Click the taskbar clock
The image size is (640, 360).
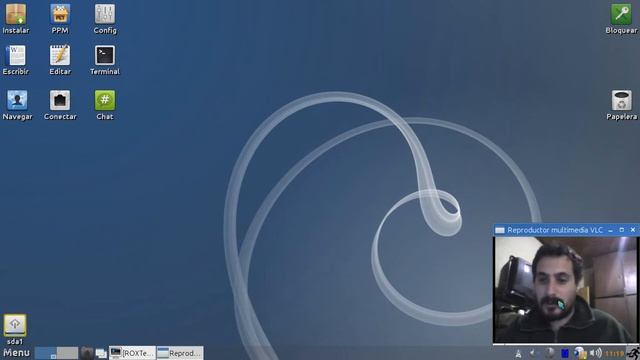point(614,353)
